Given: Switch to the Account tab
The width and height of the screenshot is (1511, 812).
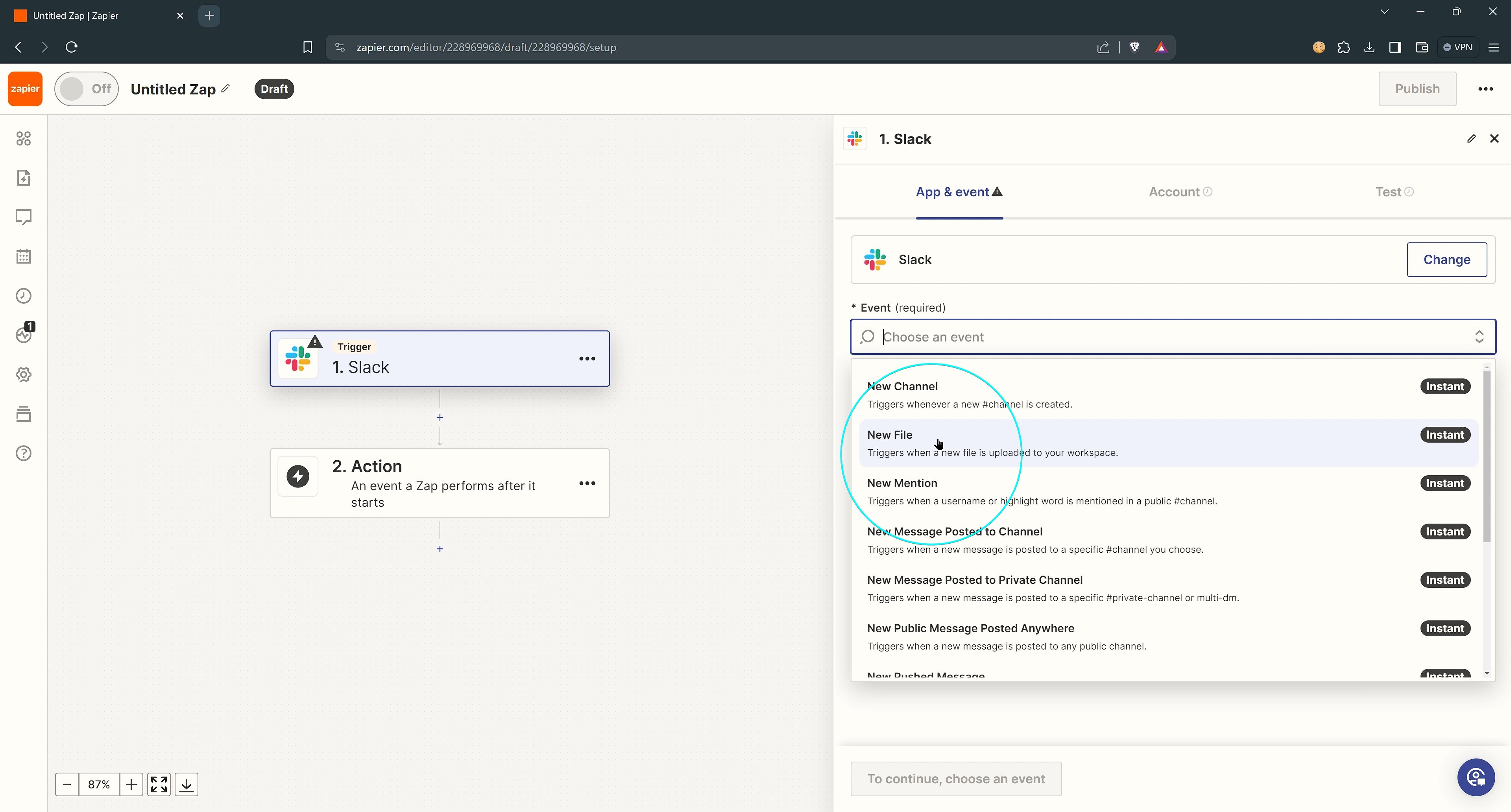Looking at the screenshot, I should pos(1180,192).
